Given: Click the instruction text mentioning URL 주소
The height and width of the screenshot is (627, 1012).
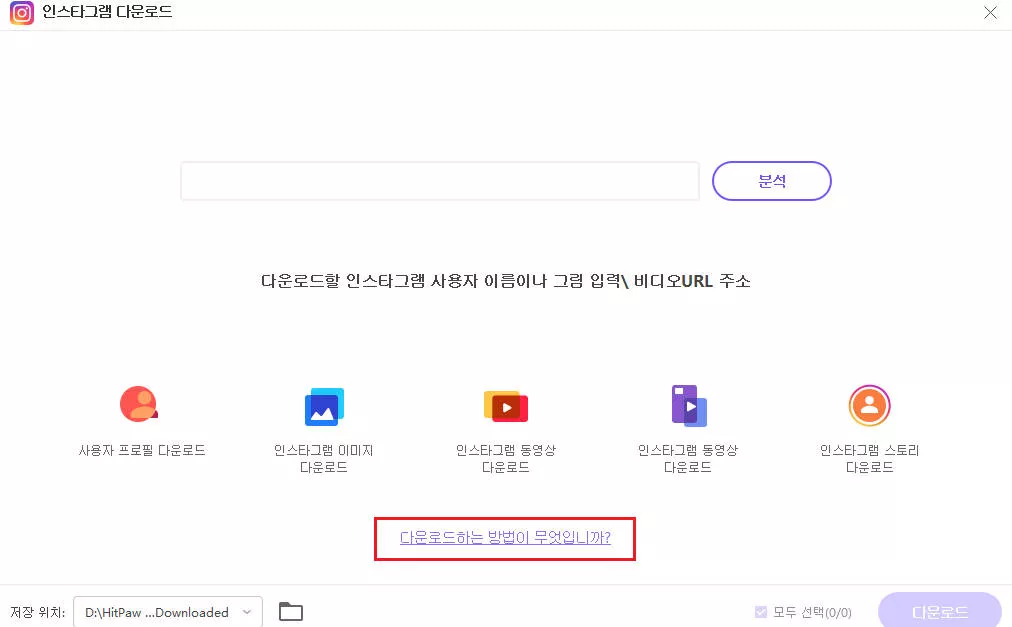Looking at the screenshot, I should tap(505, 281).
